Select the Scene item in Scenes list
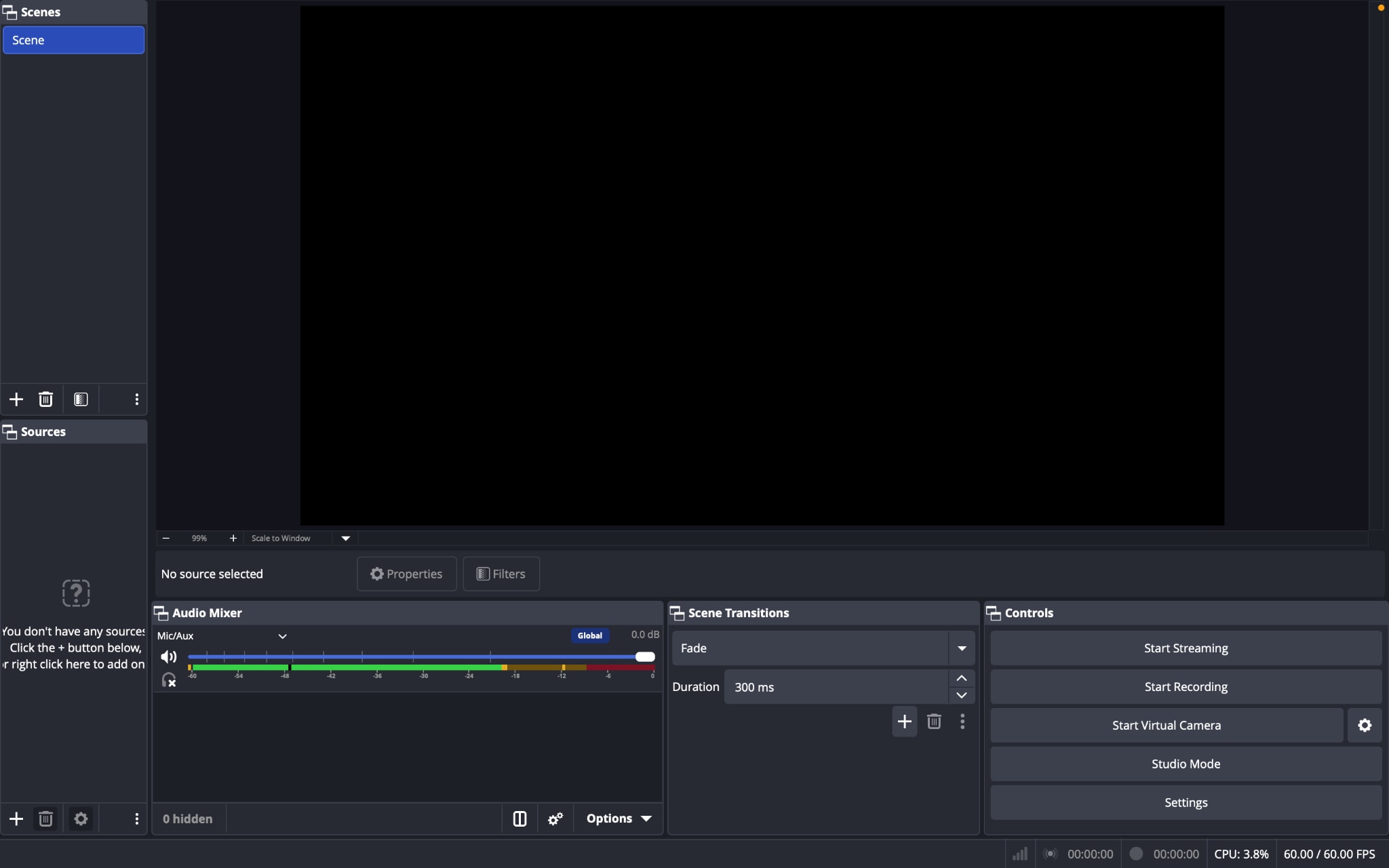Viewport: 1389px width, 868px height. tap(74, 40)
